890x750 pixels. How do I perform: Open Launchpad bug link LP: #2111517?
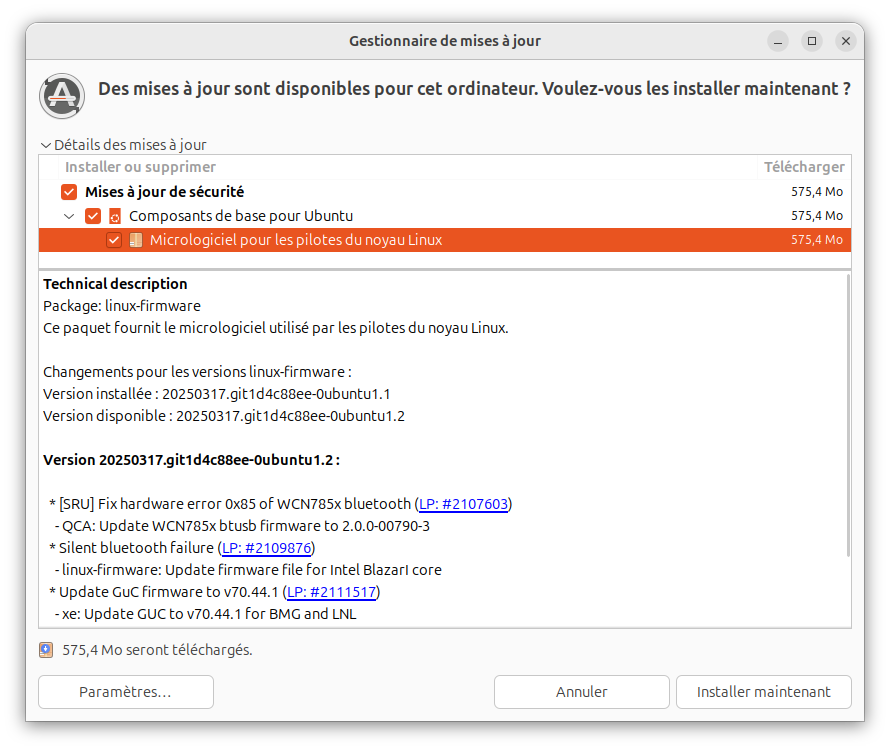[331, 592]
